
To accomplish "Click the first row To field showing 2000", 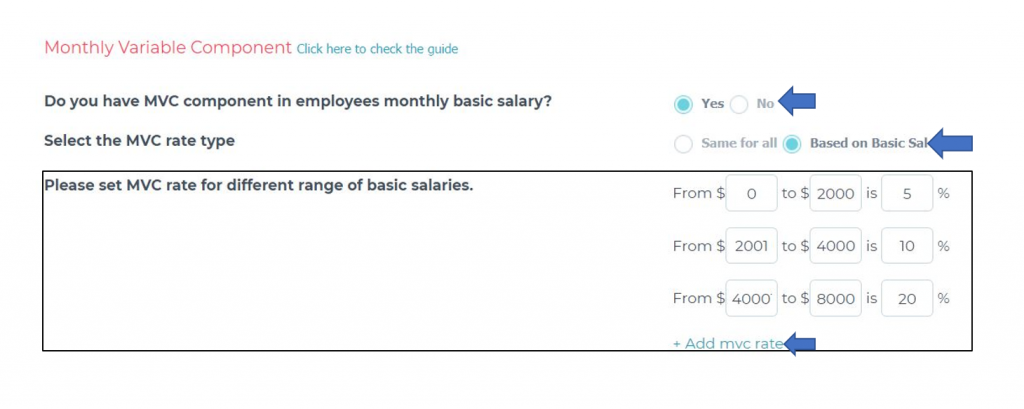I will (x=835, y=194).
